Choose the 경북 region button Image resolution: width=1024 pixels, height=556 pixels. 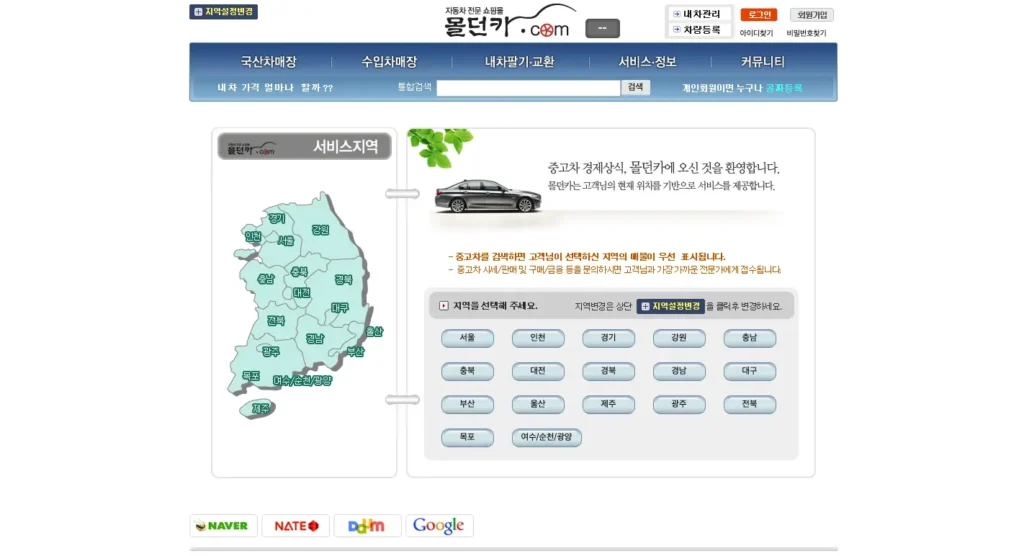[x=608, y=371]
